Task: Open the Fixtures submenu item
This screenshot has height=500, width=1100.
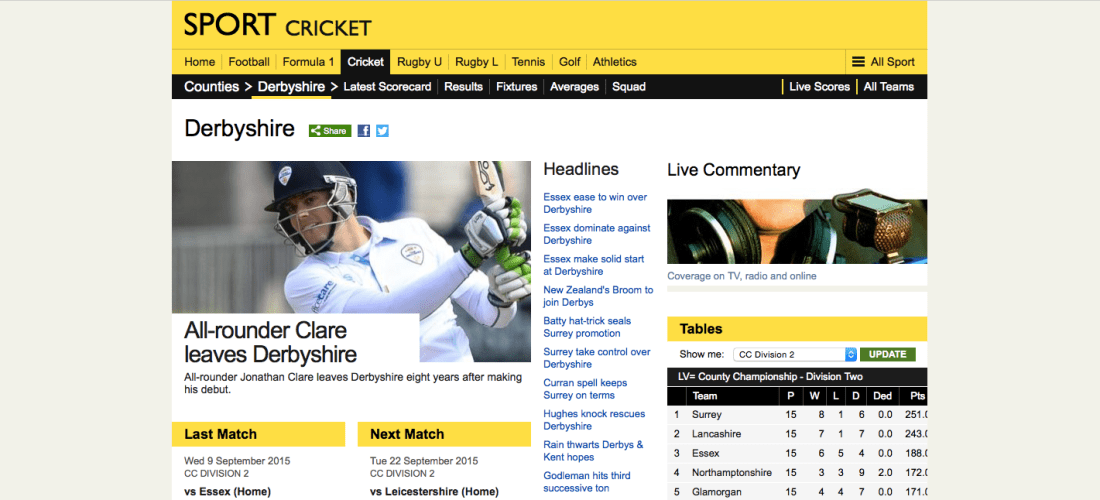Action: [516, 87]
